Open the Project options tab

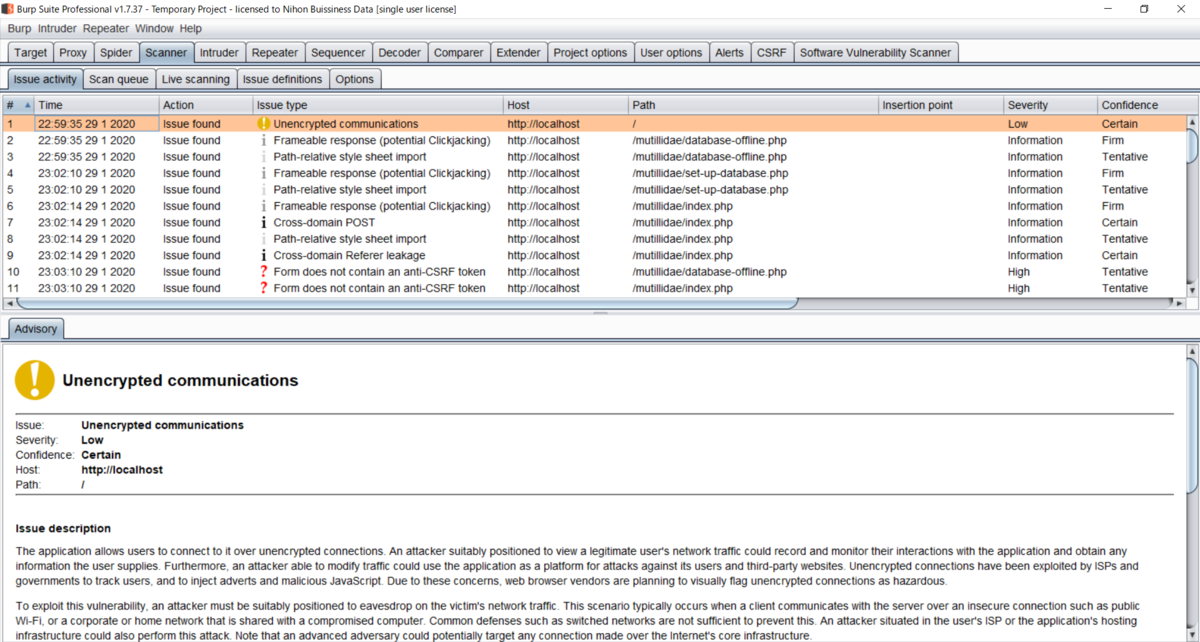(590, 52)
